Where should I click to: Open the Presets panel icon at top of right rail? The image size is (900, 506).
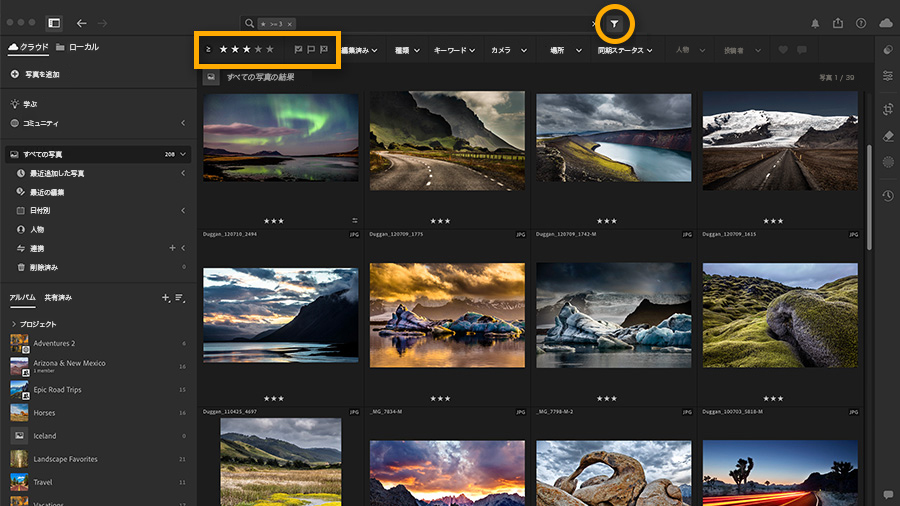[888, 50]
